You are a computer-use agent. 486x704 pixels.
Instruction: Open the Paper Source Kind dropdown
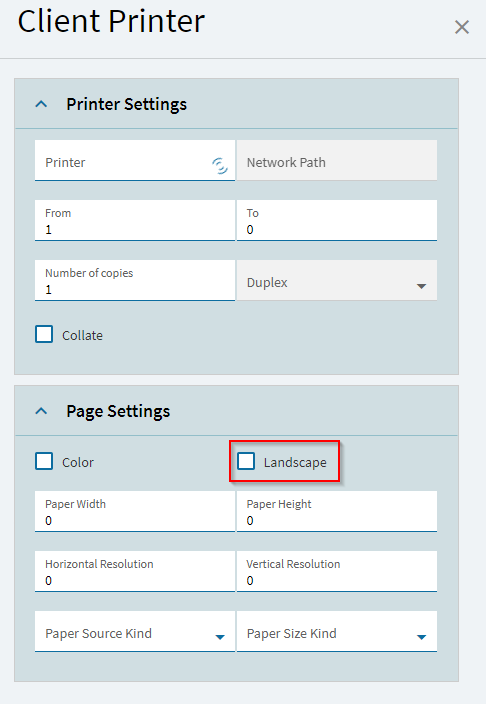click(x=135, y=632)
